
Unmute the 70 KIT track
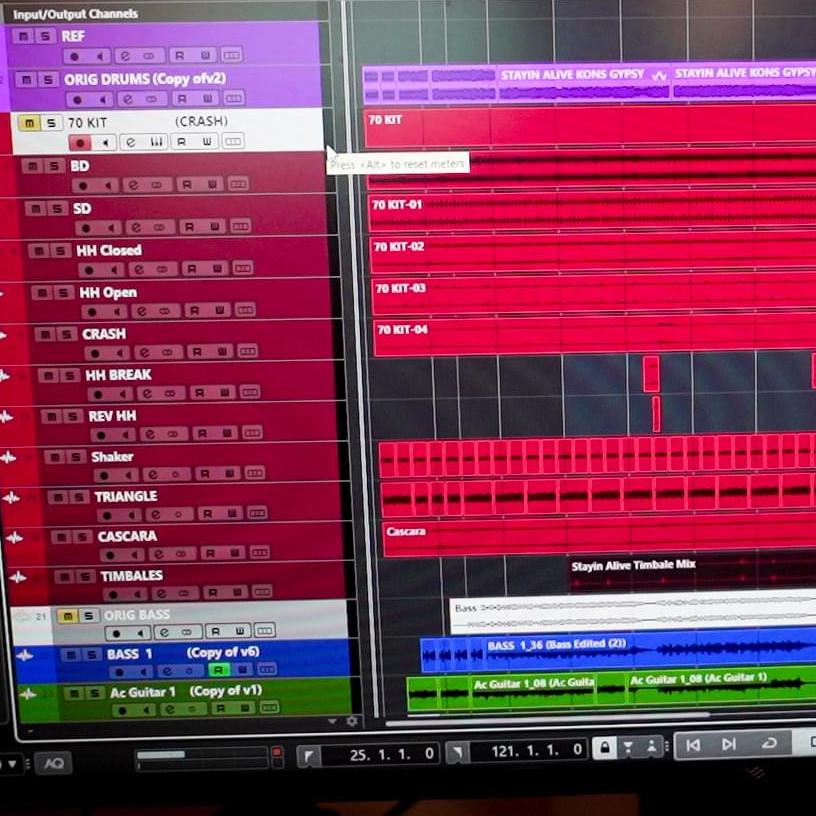point(29,123)
